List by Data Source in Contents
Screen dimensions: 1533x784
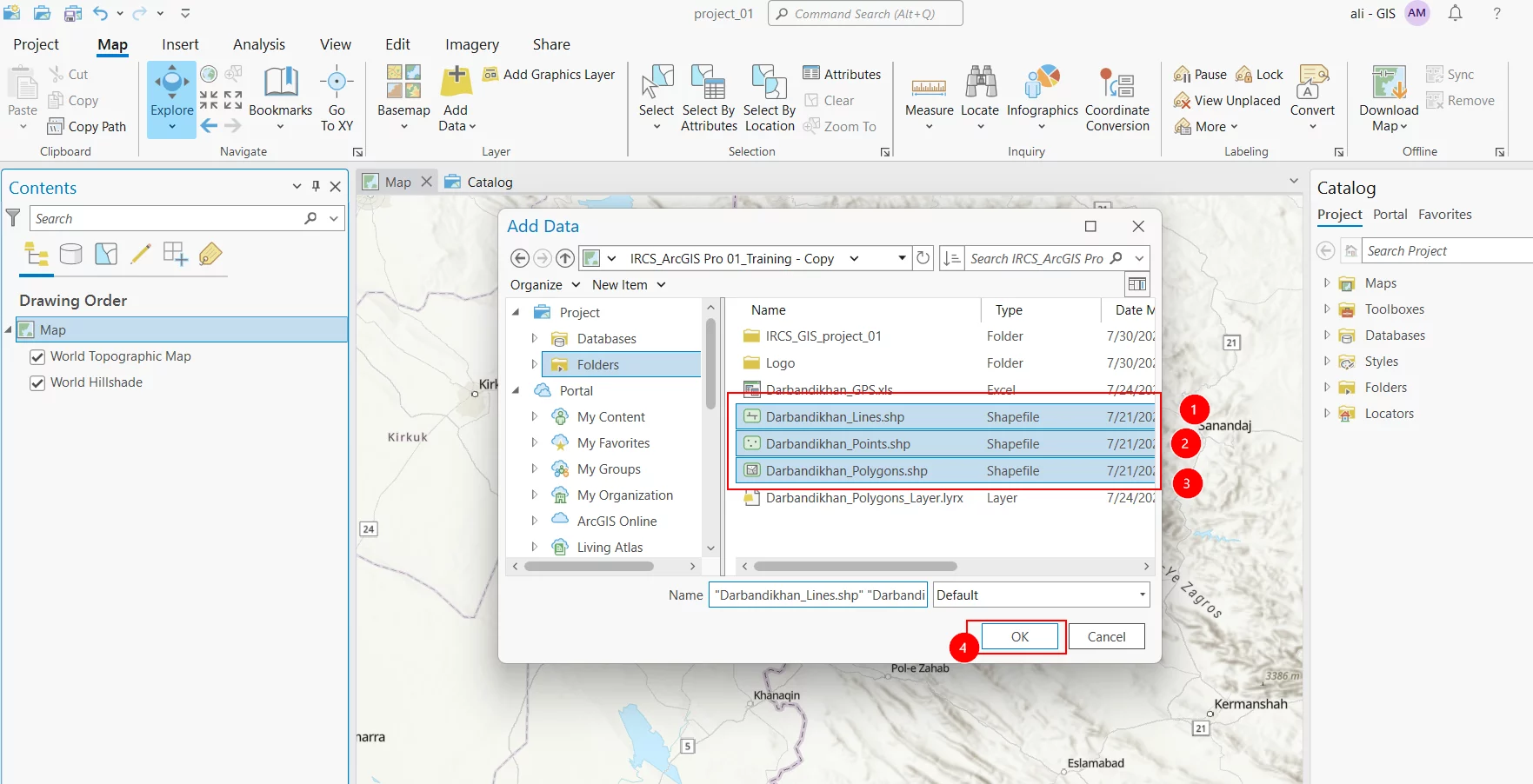pos(71,254)
